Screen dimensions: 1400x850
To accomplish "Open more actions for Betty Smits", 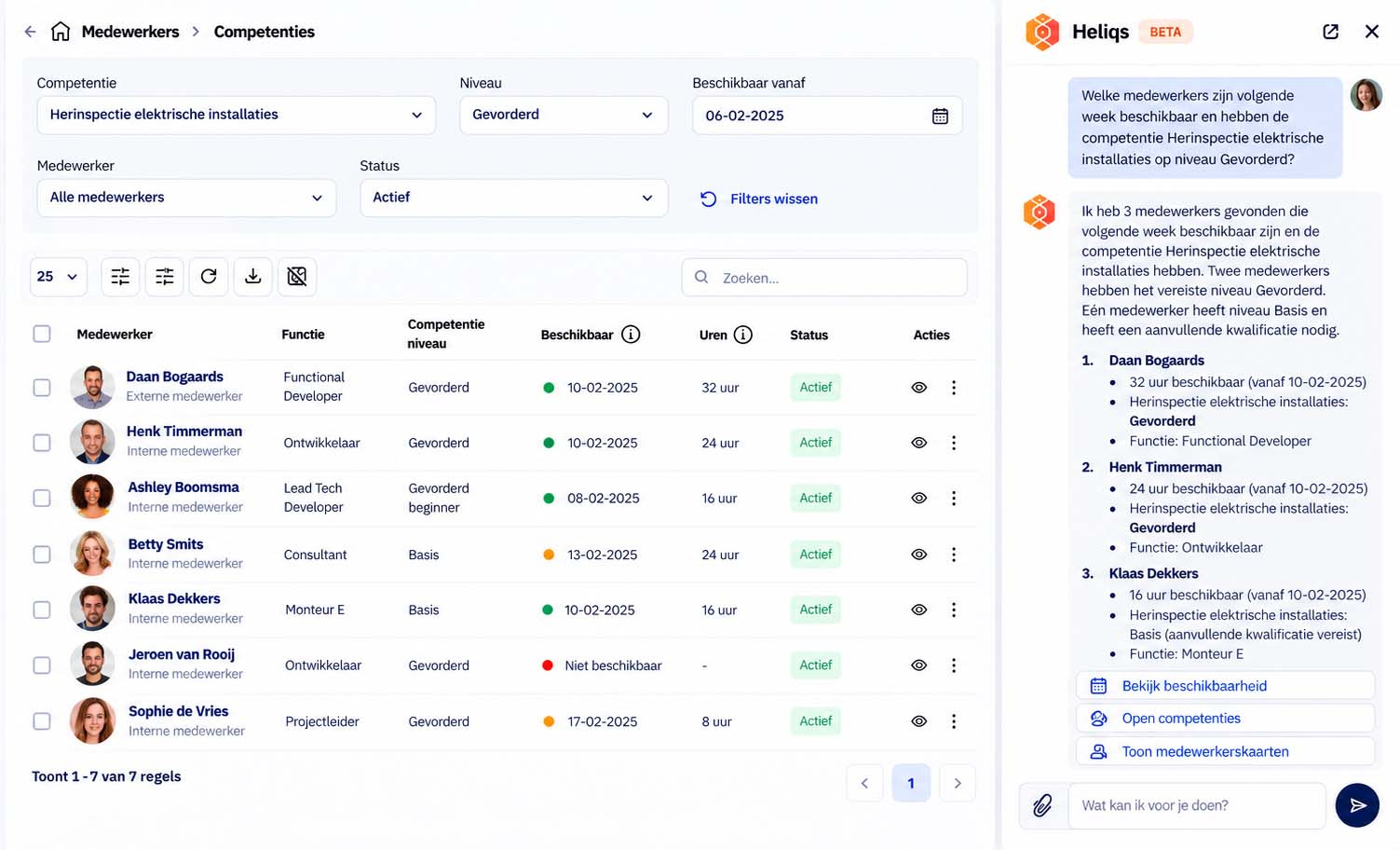I will coord(953,555).
